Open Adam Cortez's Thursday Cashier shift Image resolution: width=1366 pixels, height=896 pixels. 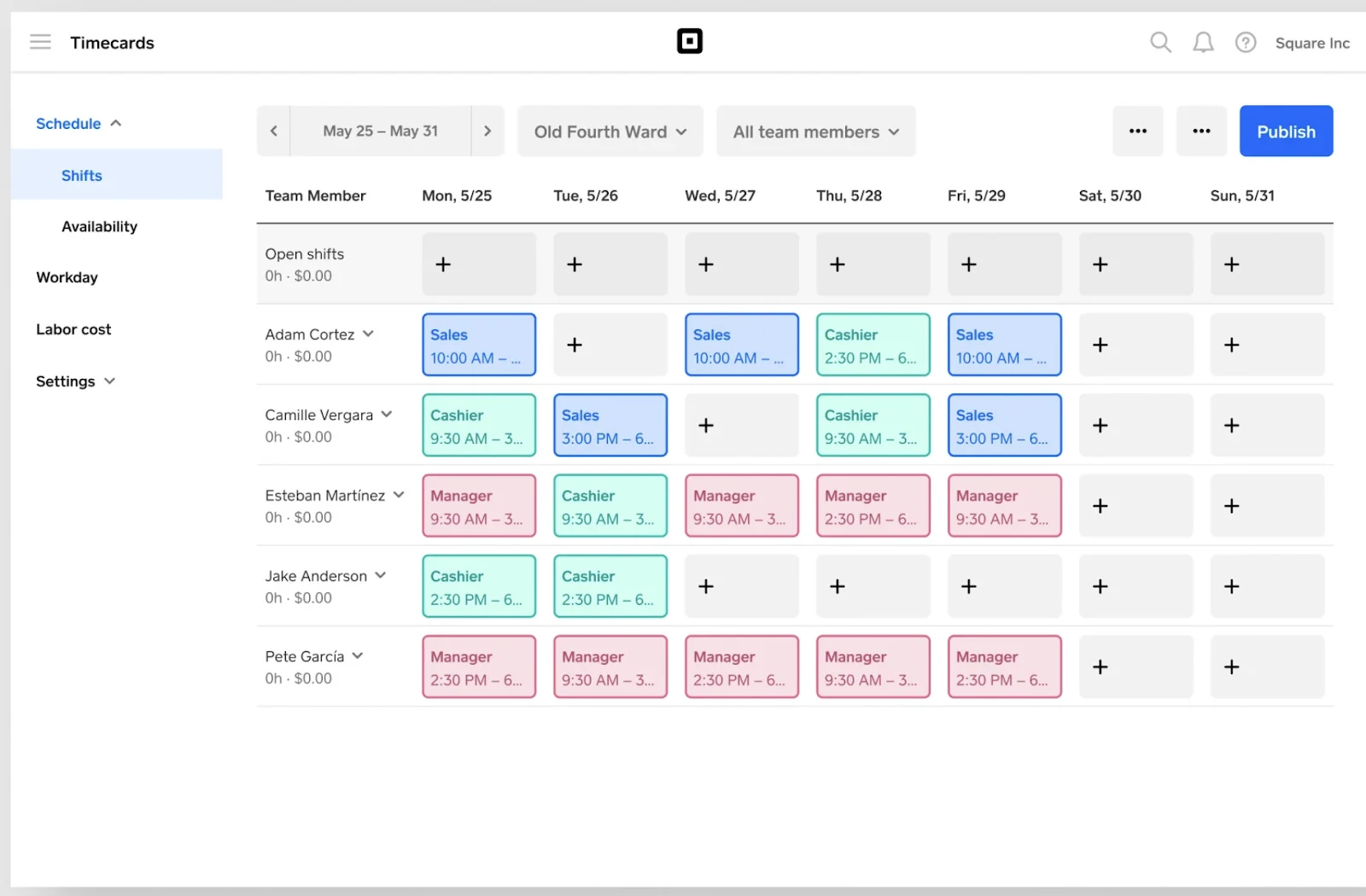(873, 345)
